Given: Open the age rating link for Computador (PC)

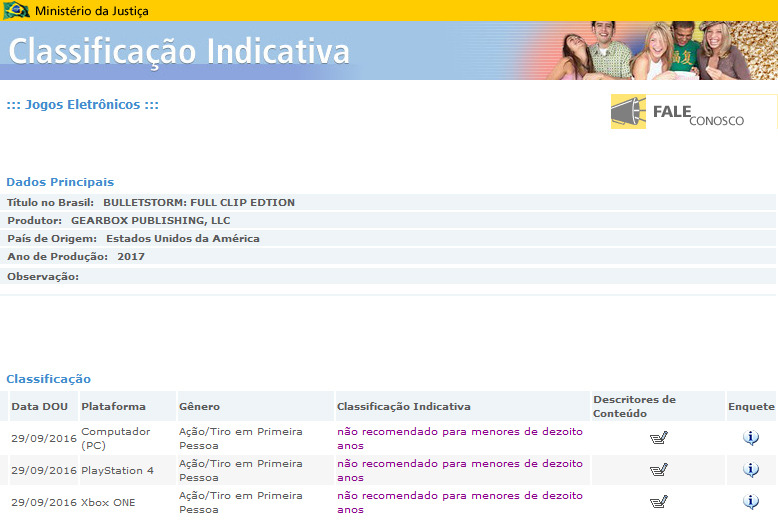Looking at the screenshot, I should coord(459,438).
